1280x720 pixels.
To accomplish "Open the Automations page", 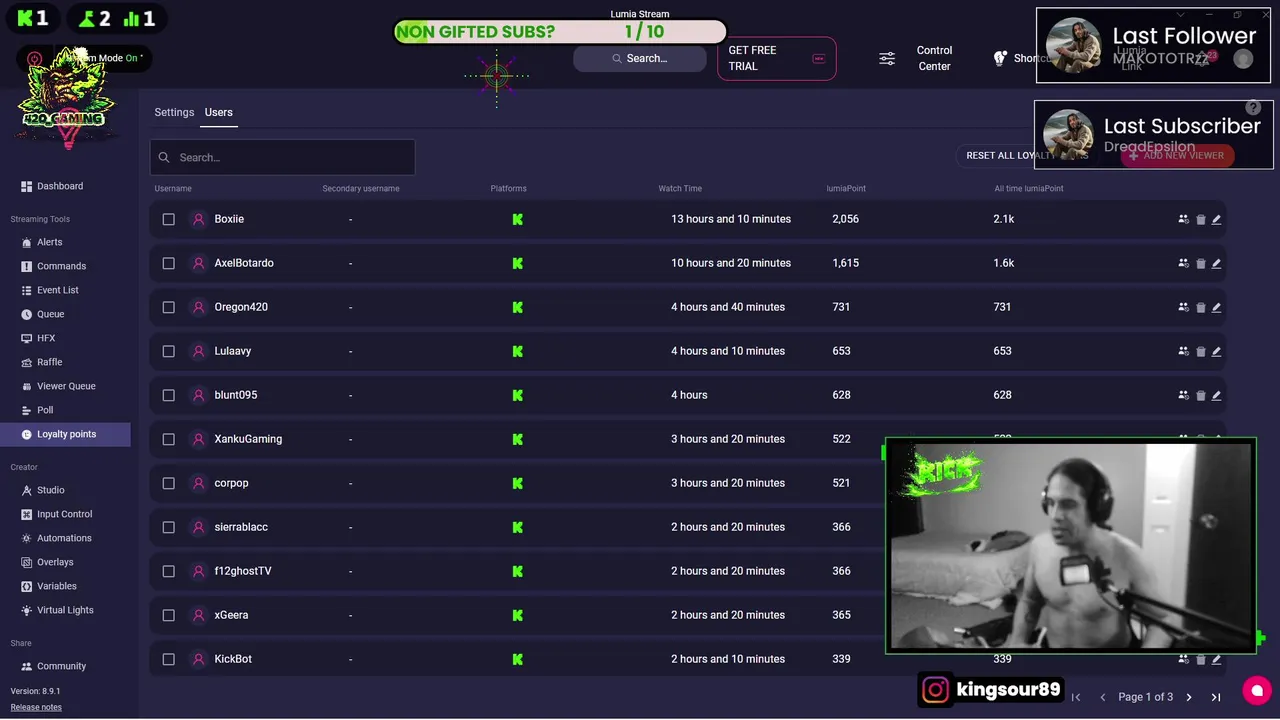I will point(56,538).
